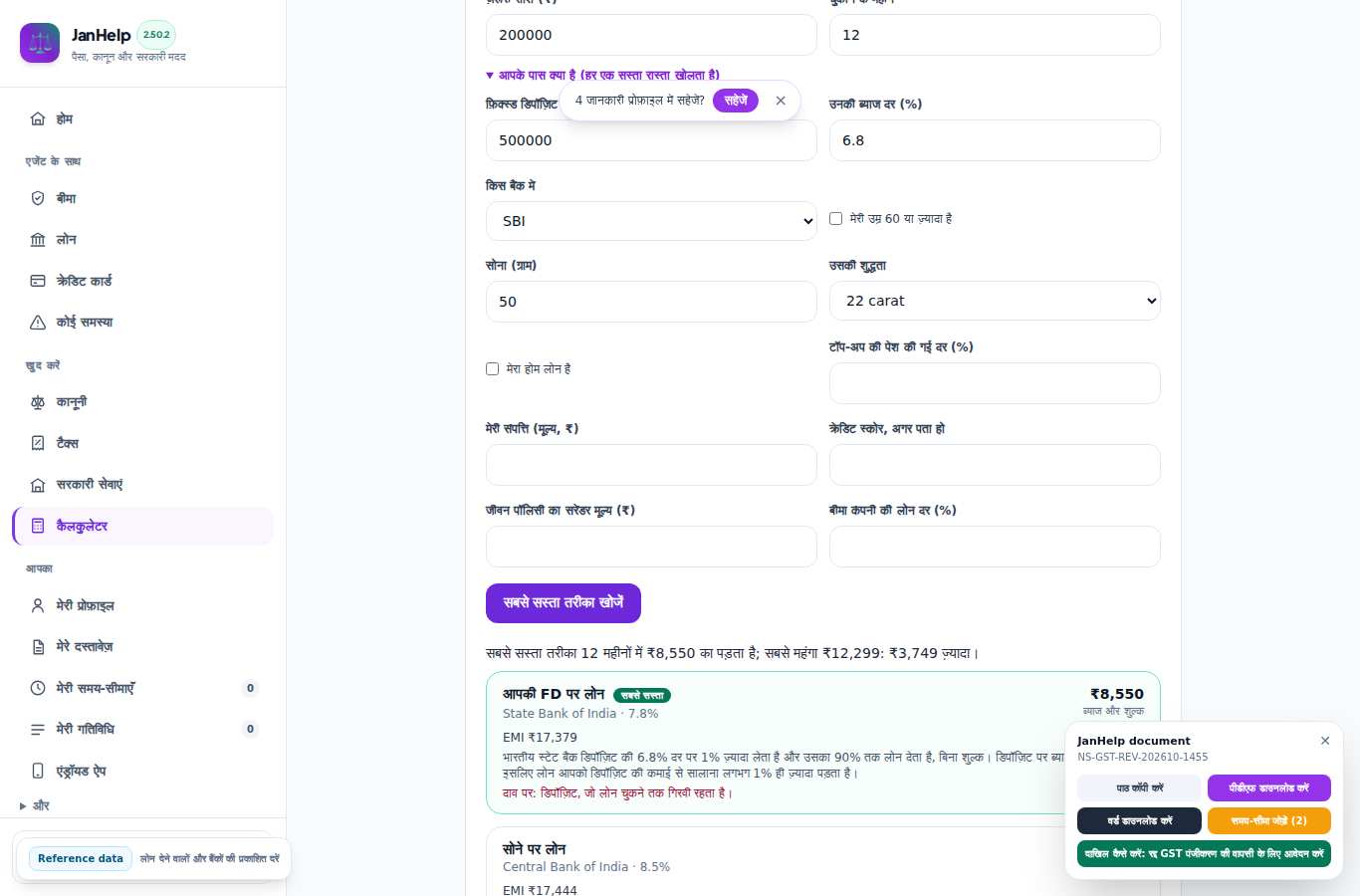Click the months field showing 12
Image resolution: width=1360 pixels, height=896 pixels.
click(995, 35)
